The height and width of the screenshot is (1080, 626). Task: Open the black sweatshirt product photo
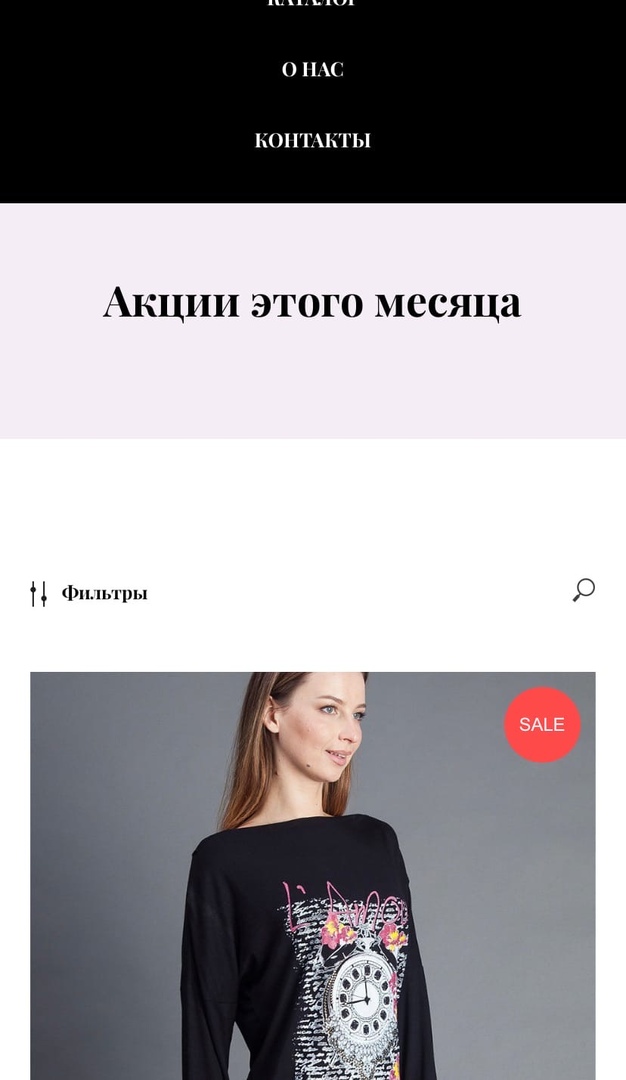coord(313,876)
